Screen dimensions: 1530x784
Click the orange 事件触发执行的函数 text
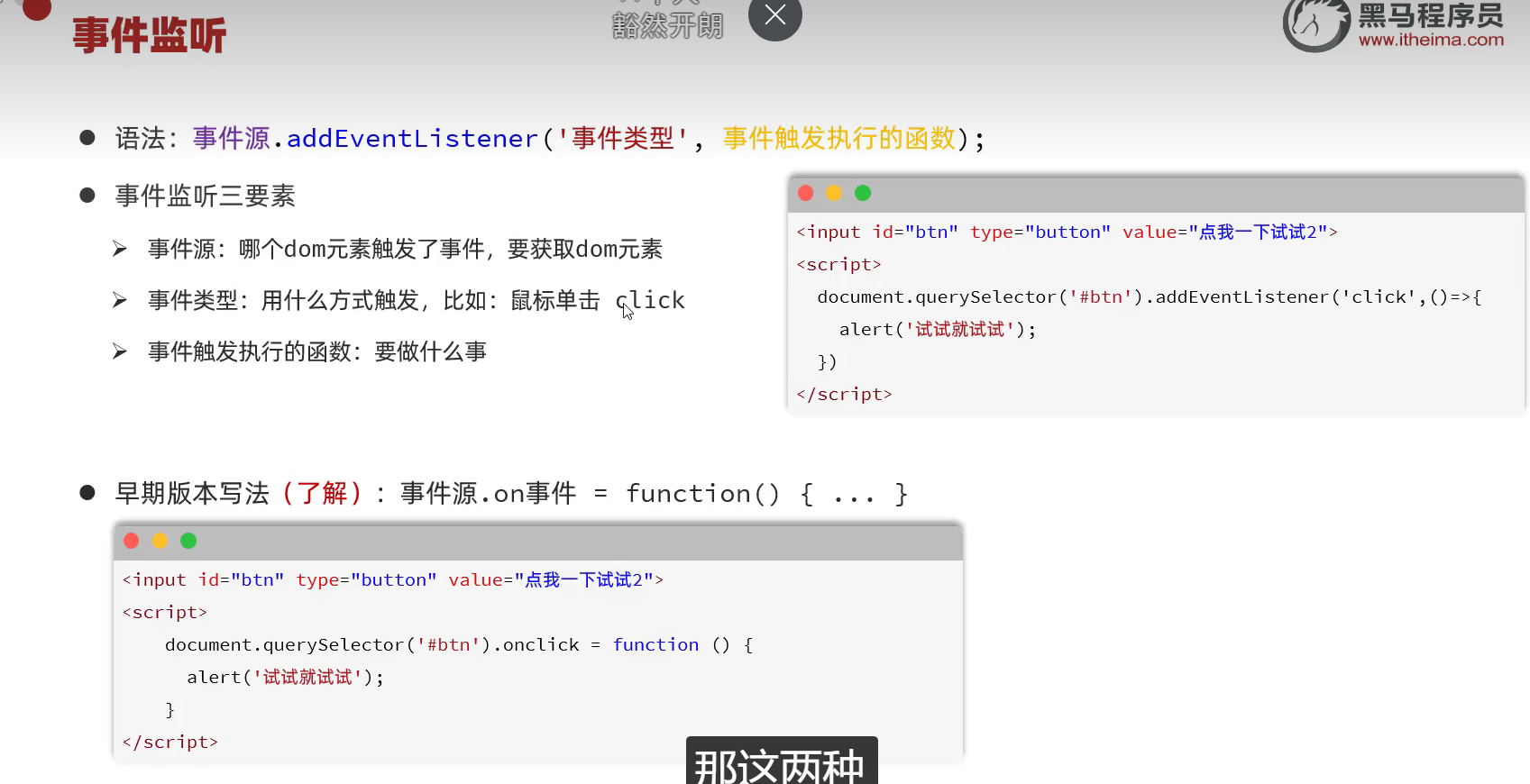(x=838, y=138)
